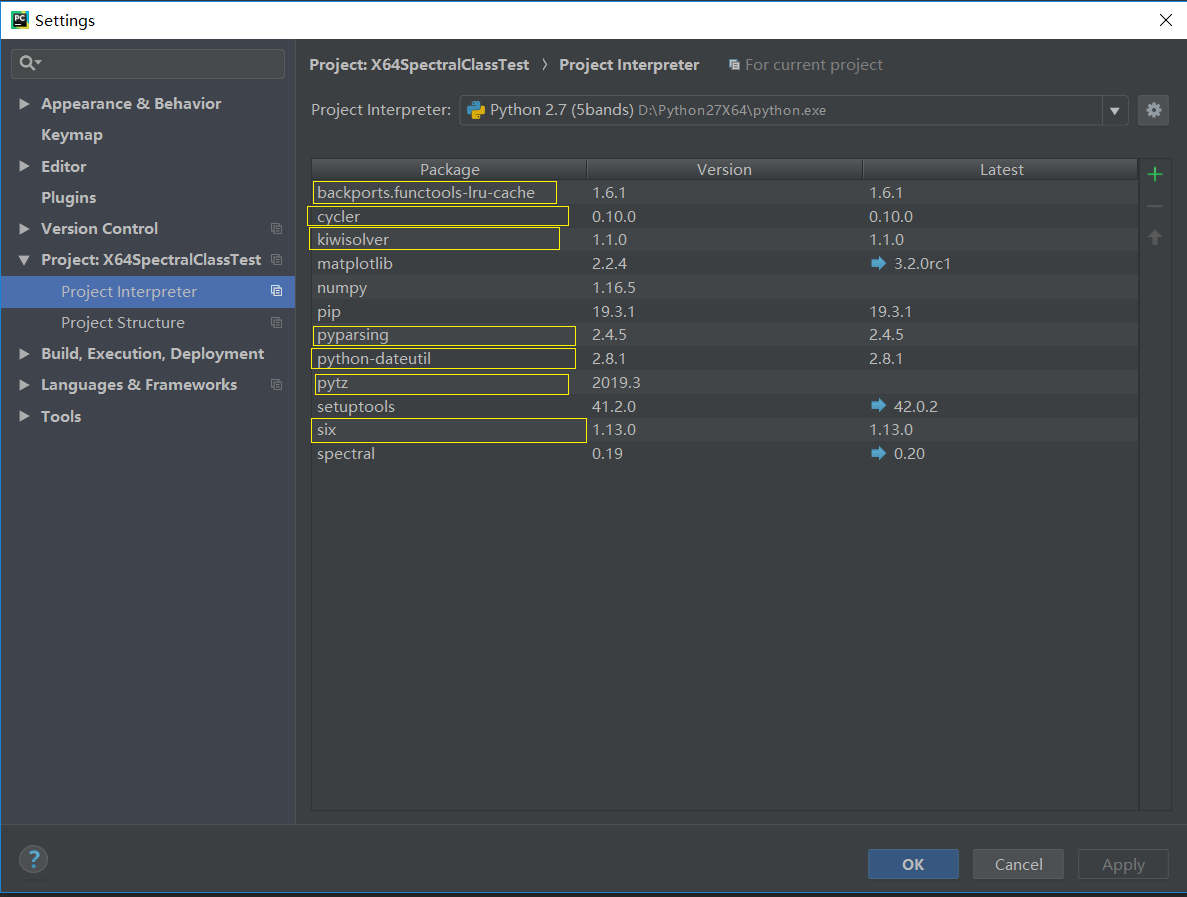Click the upgrade arrow next to 42.0.2

click(x=878, y=406)
